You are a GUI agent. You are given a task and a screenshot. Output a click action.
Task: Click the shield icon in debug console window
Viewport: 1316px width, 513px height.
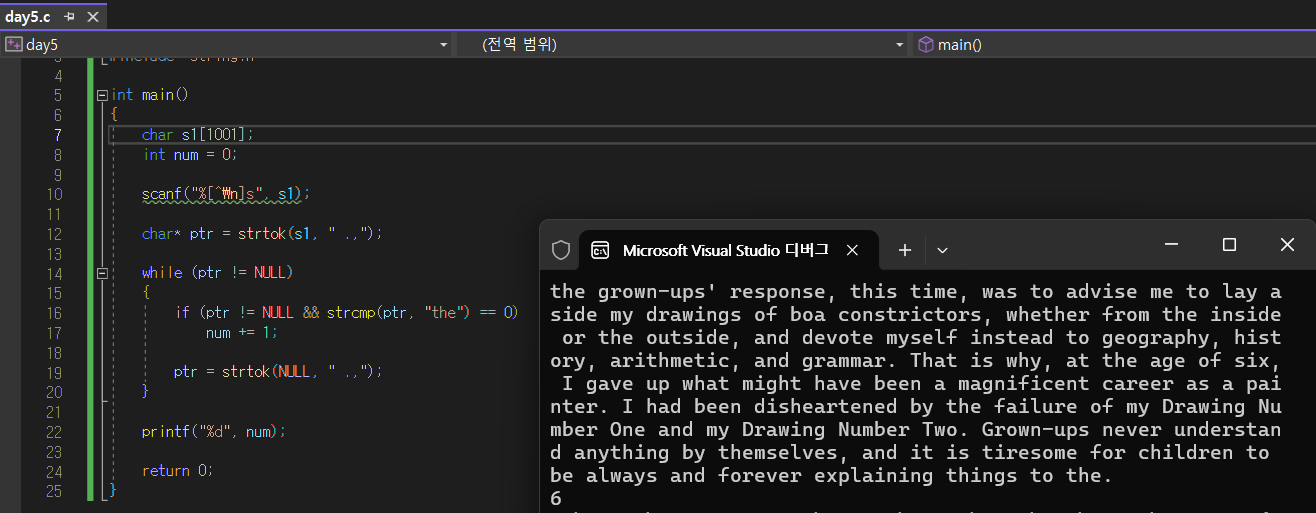[561, 250]
